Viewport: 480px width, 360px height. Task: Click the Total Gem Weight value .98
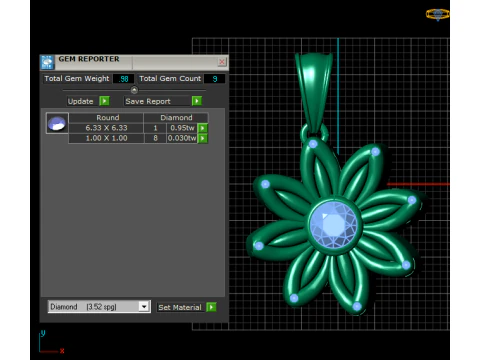[x=123, y=79]
